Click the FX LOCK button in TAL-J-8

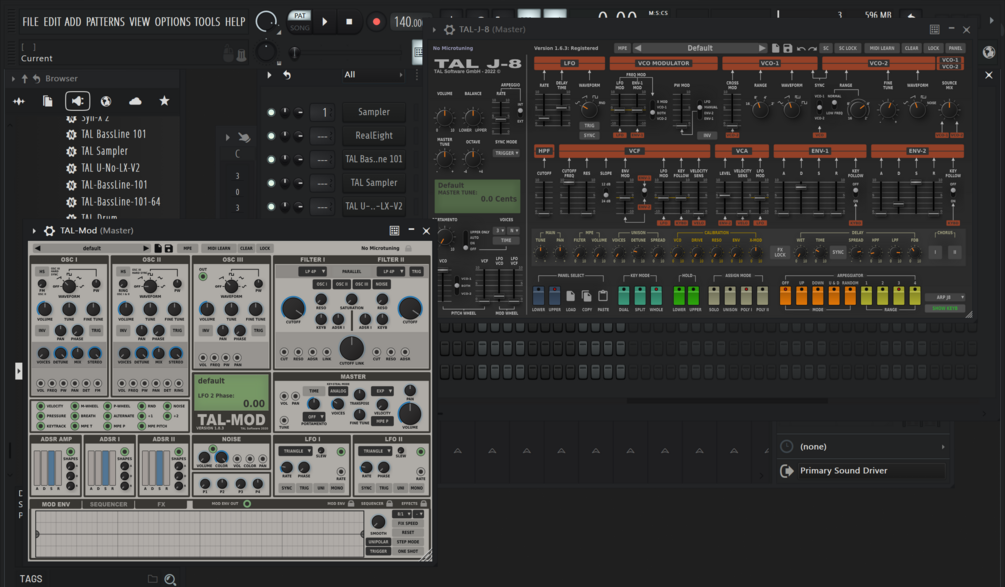[x=780, y=252]
